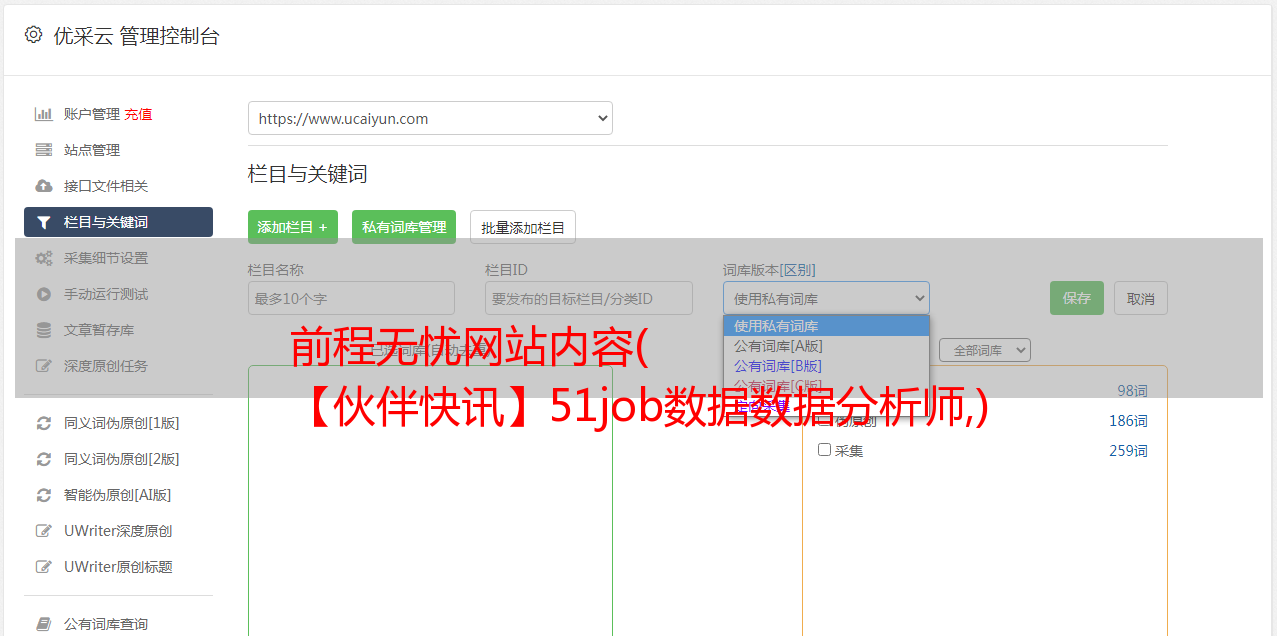Screen dimensions: 1277x636
Task: Open 同义词伪原创[2版] in the sidebar
Action: click(122, 459)
